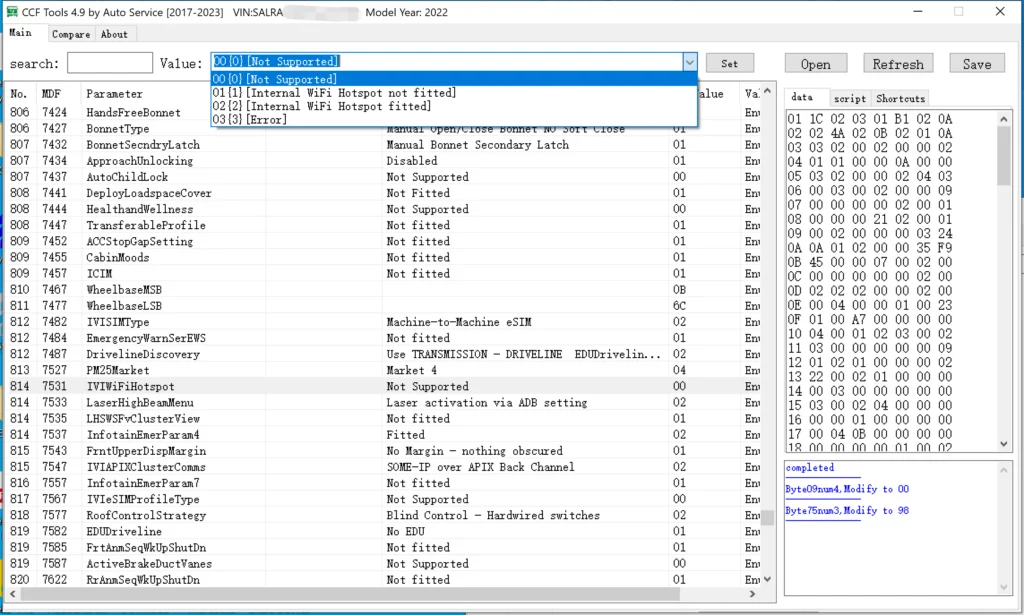Click the No. column header
The width and height of the screenshot is (1024, 615).
22,94
